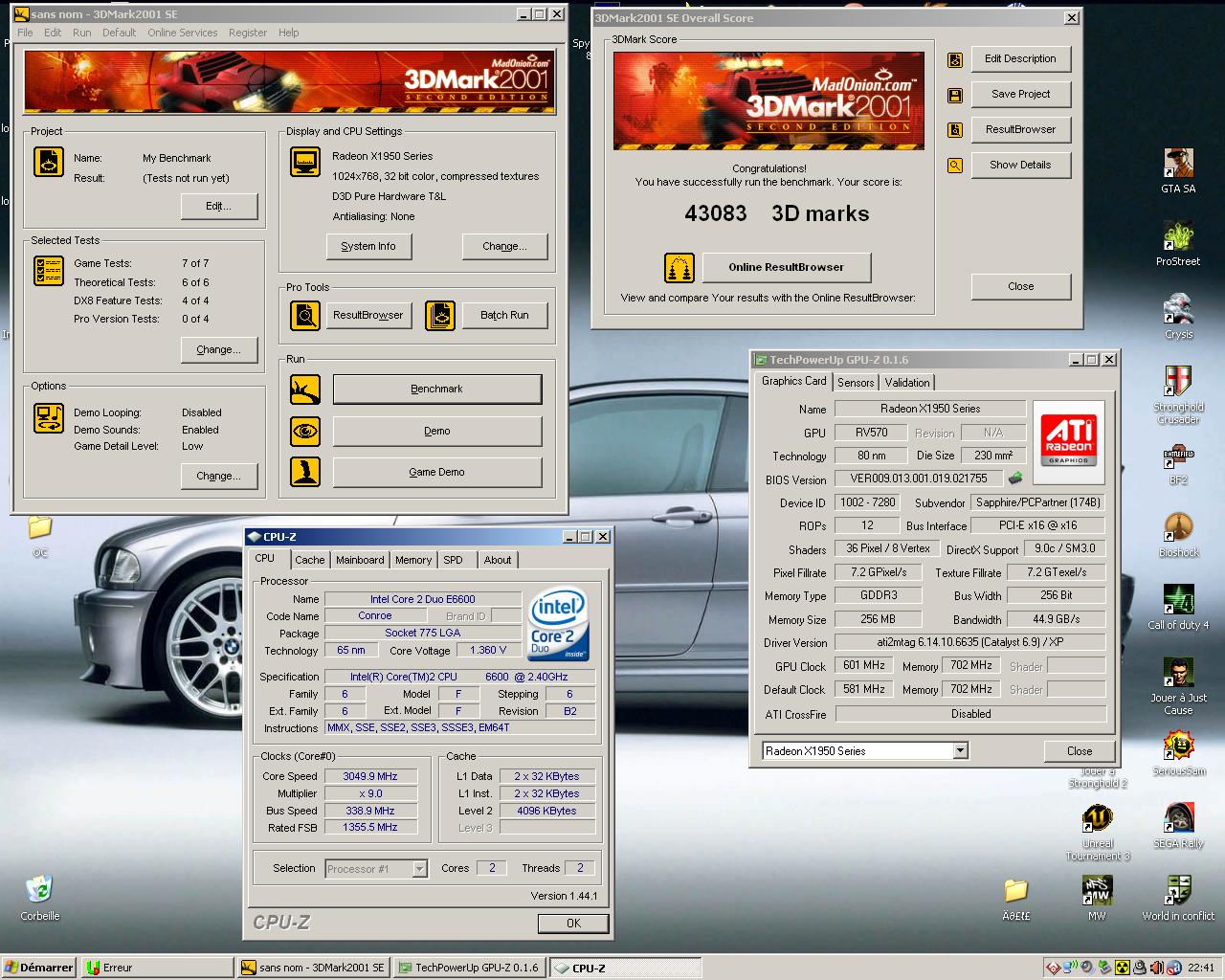
Task: Switch to the SPD tab in CPU-Z
Action: tap(453, 561)
